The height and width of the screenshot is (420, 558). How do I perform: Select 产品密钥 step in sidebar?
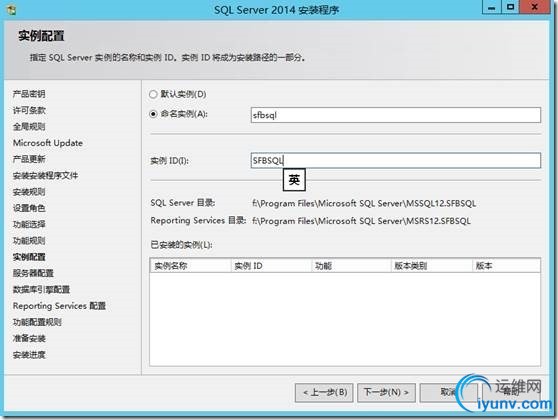tap(29, 94)
